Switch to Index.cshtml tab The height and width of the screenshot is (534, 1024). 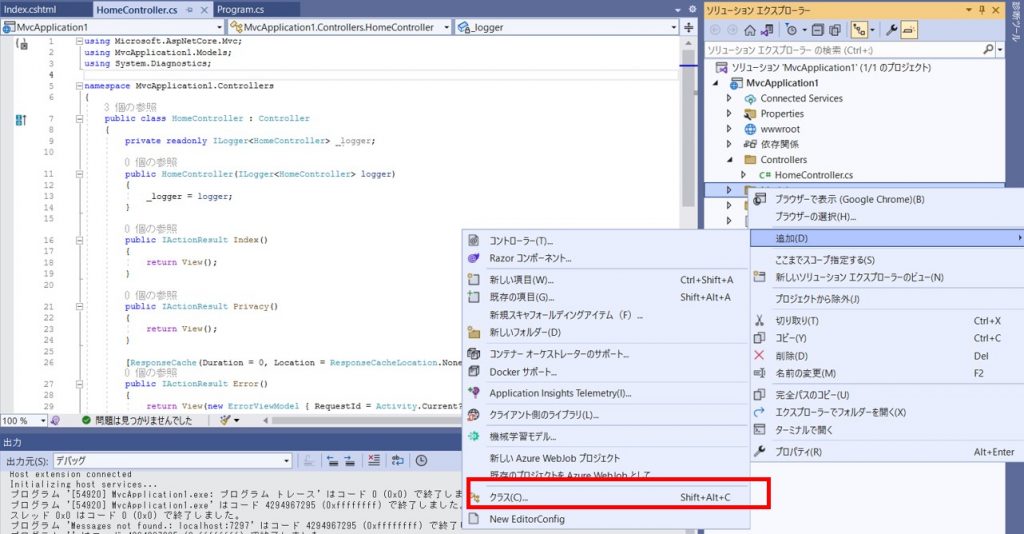[30, 10]
